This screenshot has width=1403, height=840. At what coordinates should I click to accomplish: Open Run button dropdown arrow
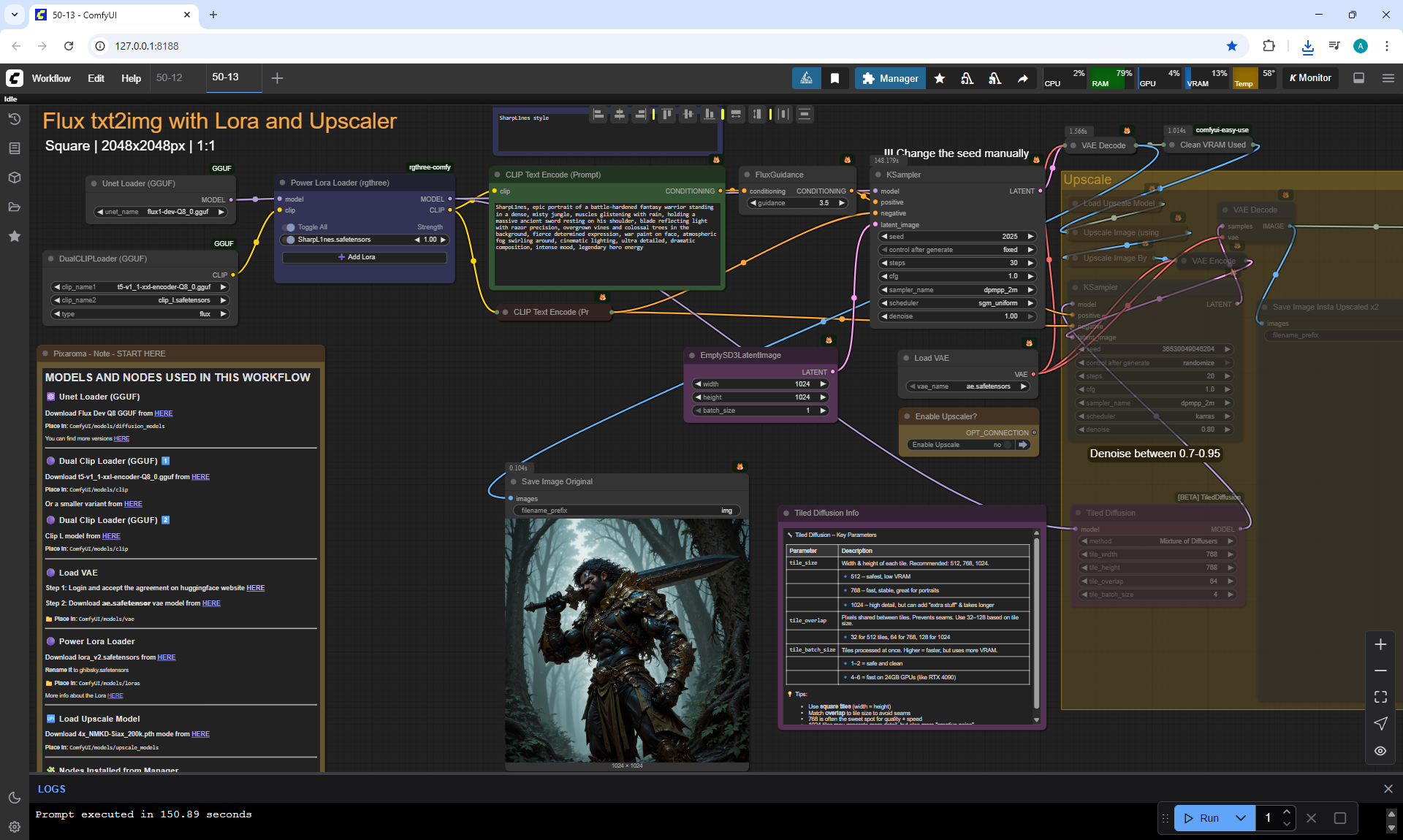(x=1240, y=818)
